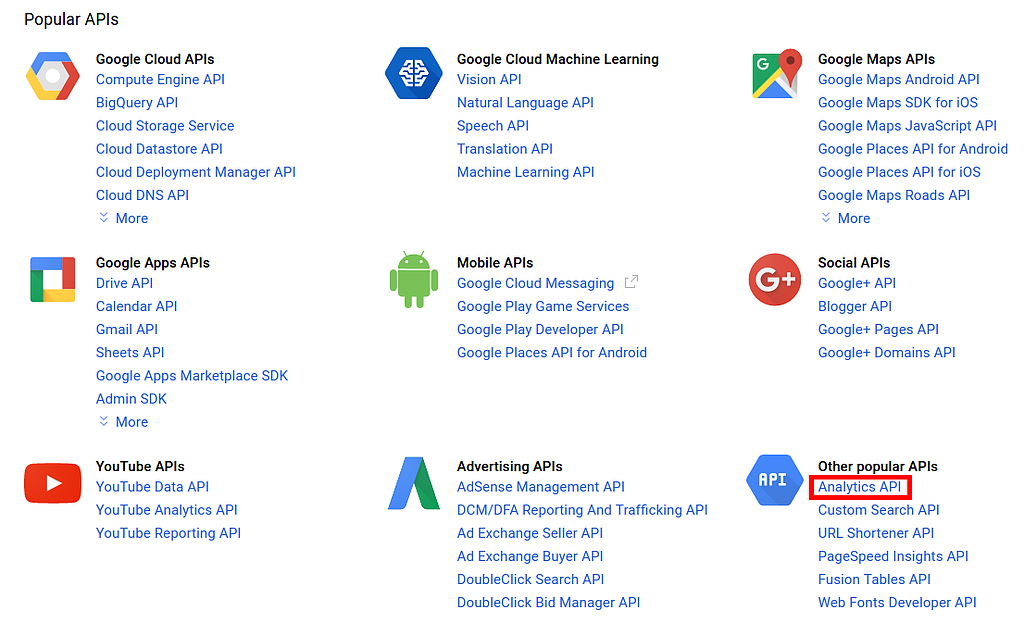Click the Google+ Social APIs icon

tap(774, 280)
